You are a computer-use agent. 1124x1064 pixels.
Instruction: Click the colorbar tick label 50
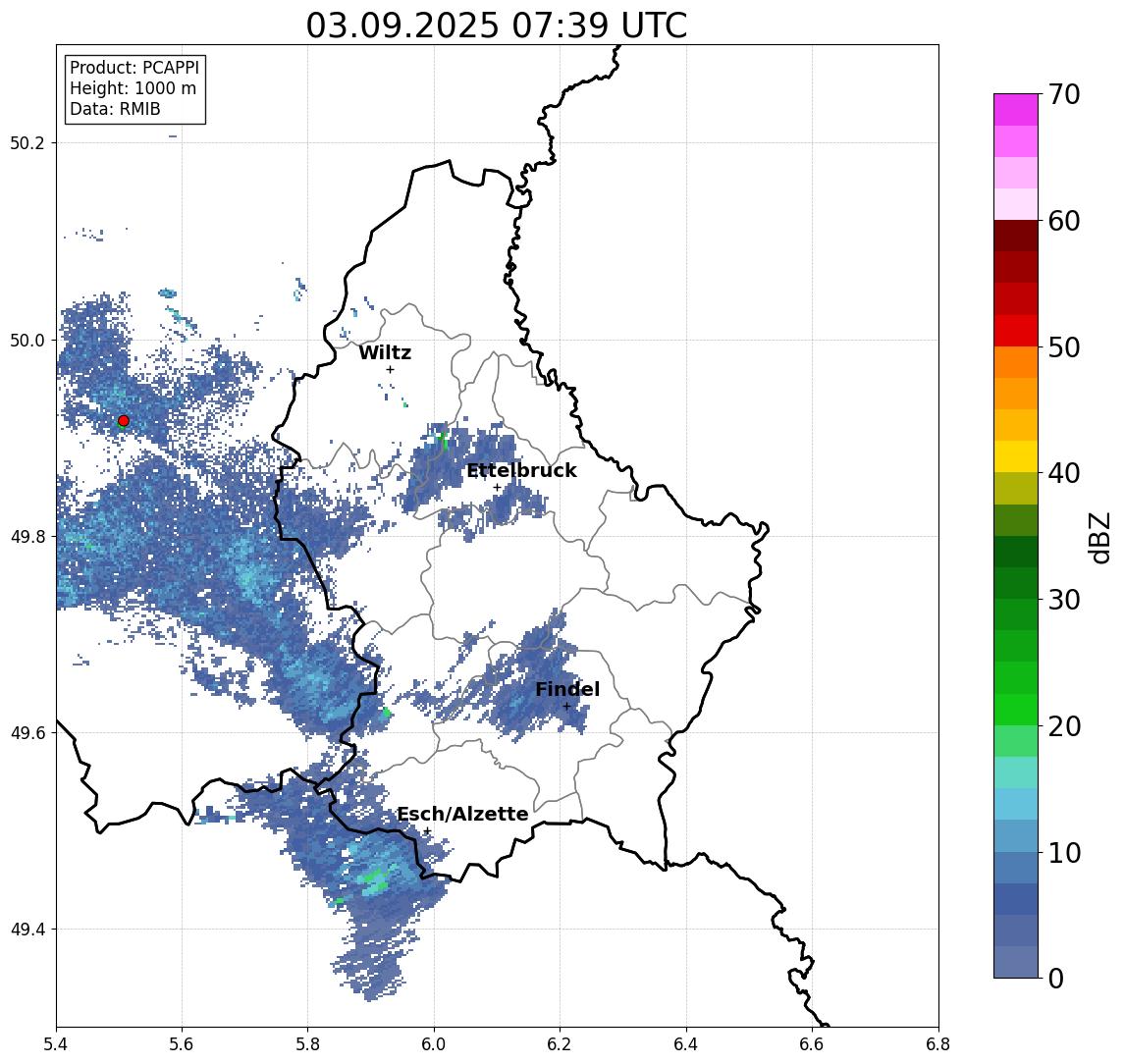coord(1064,347)
